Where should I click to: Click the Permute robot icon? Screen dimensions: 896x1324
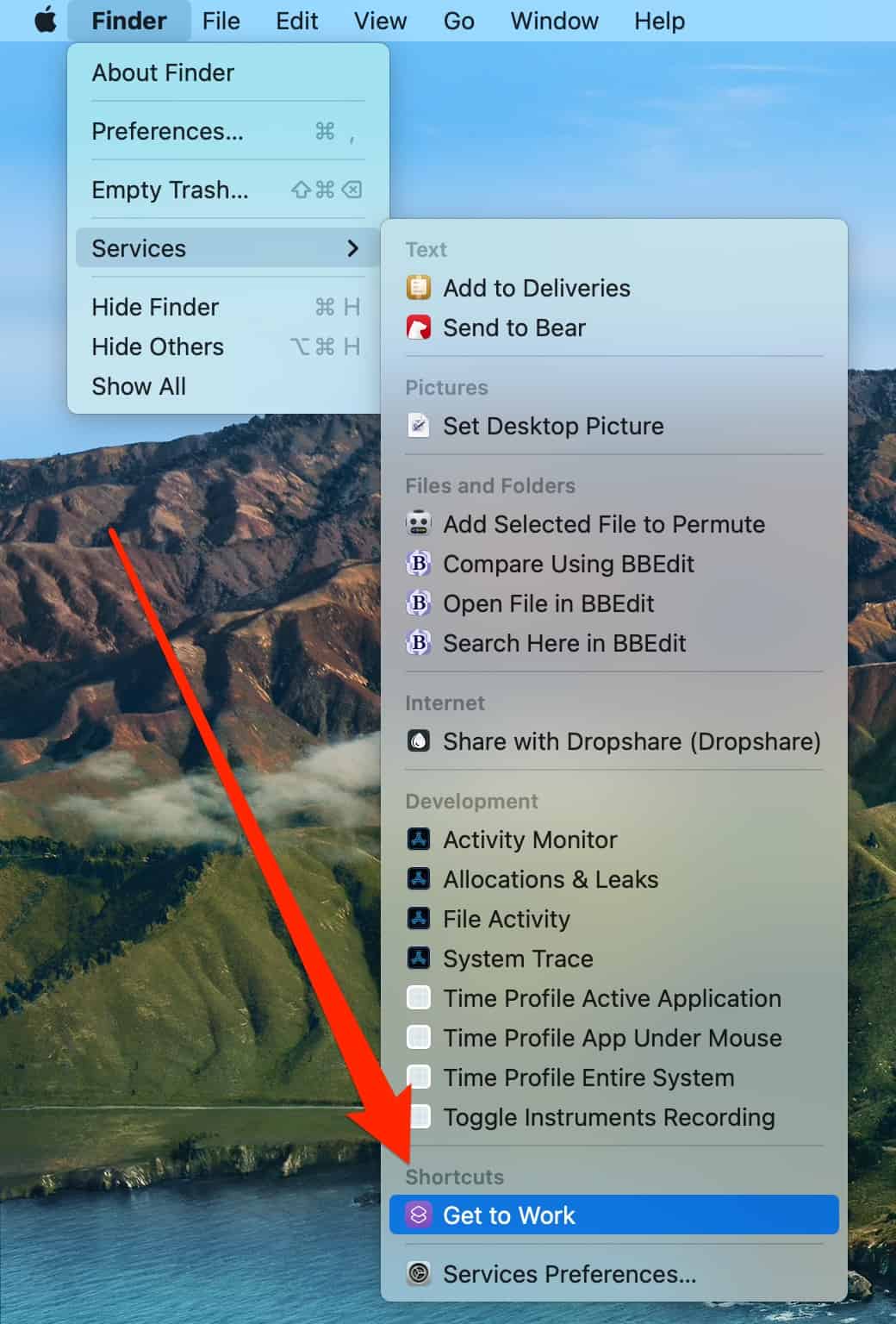point(419,524)
